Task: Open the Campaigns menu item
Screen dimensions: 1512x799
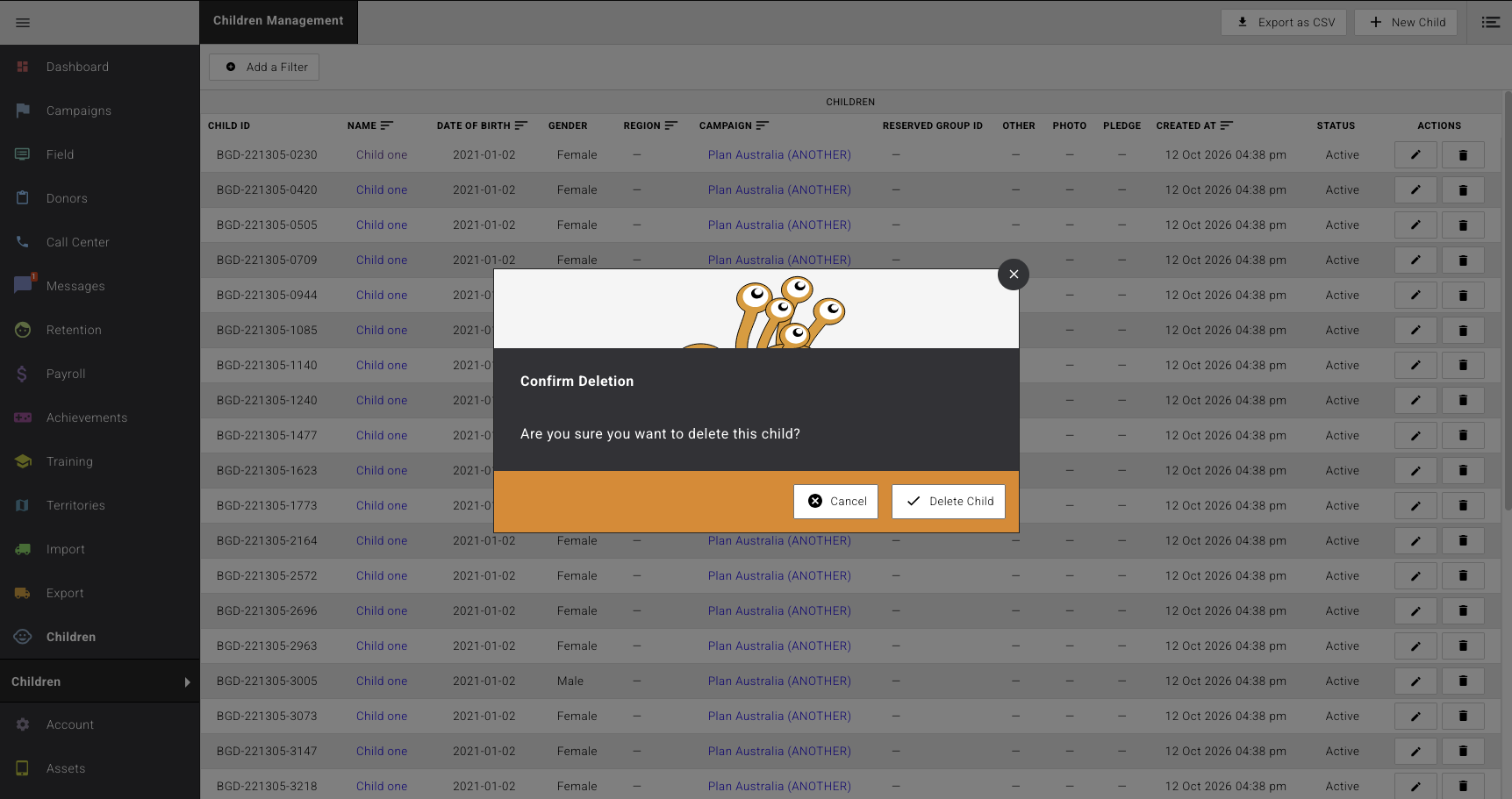Action: pos(79,111)
